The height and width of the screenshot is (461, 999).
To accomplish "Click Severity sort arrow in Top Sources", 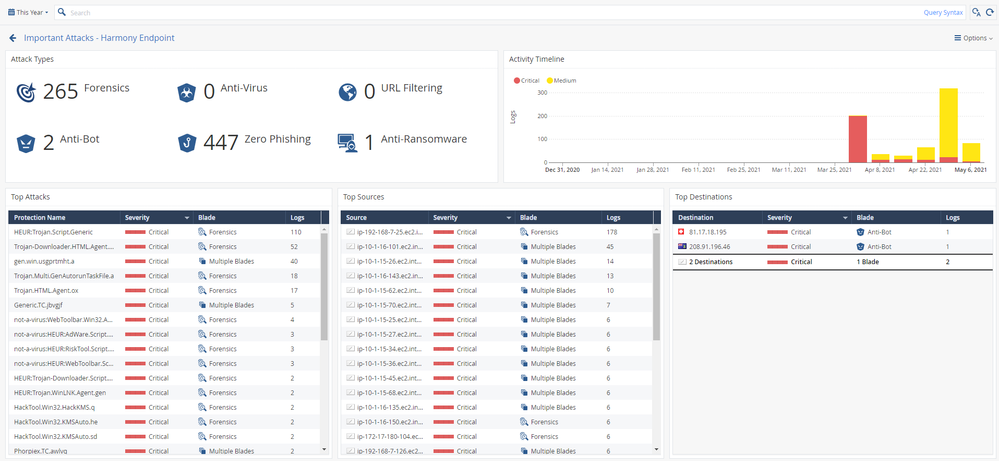I will 510,218.
